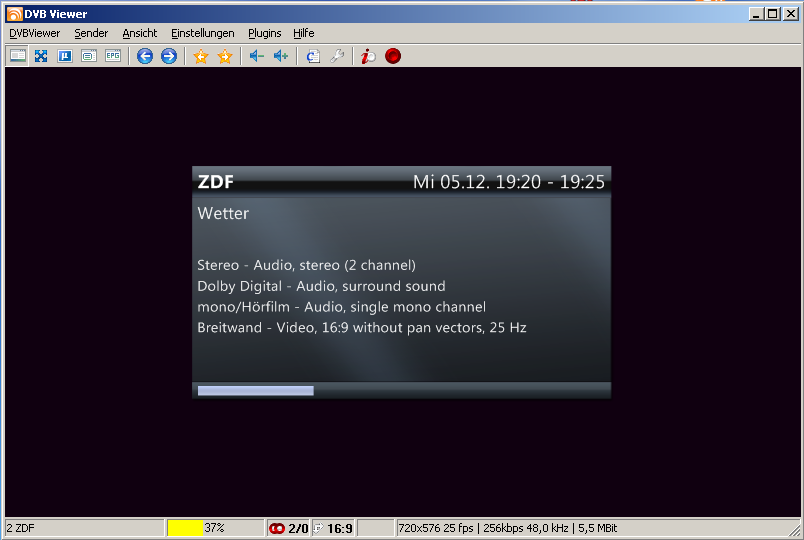This screenshot has height=540, width=804.
Task: Click the blue µ toolbar icon
Action: click(65, 55)
